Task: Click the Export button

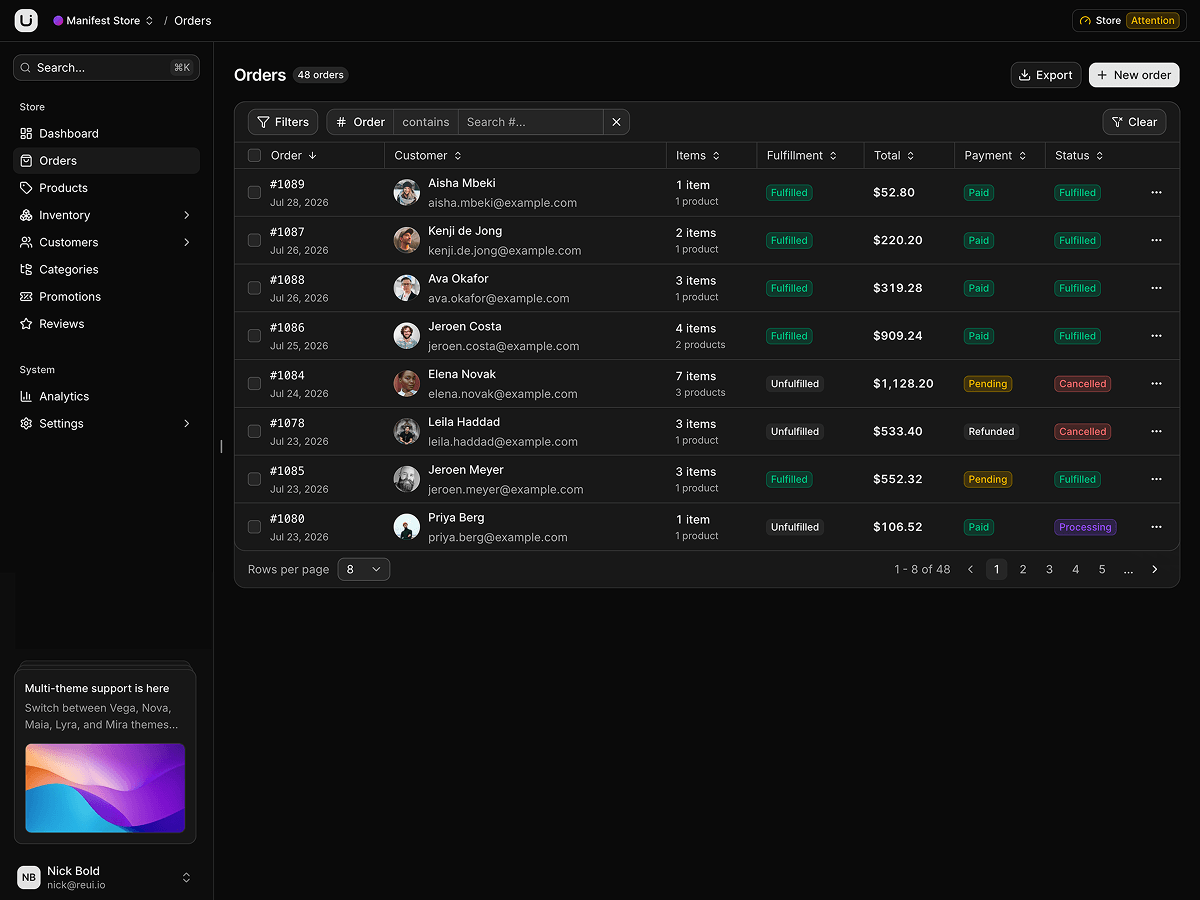Action: click(1046, 75)
